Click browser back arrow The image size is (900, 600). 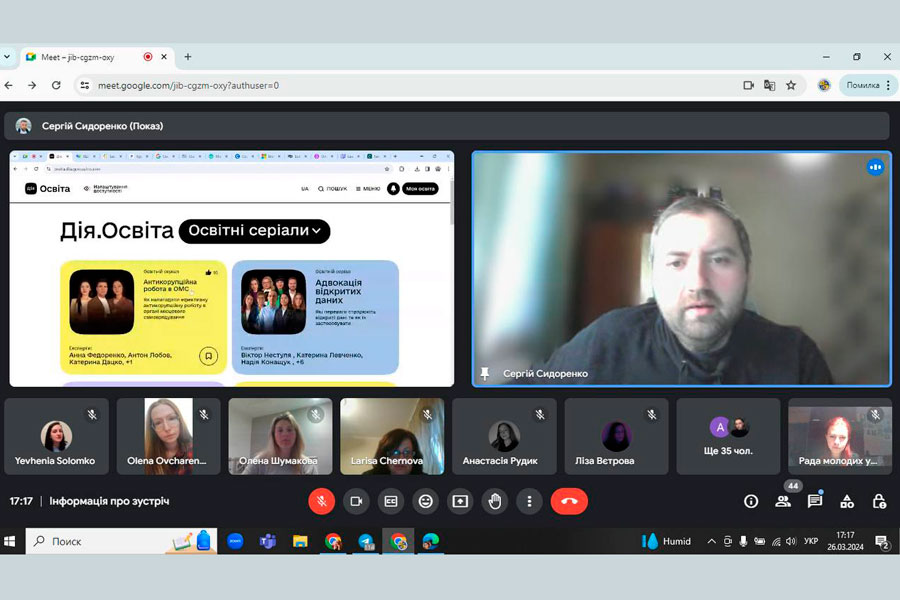[x=9, y=86]
